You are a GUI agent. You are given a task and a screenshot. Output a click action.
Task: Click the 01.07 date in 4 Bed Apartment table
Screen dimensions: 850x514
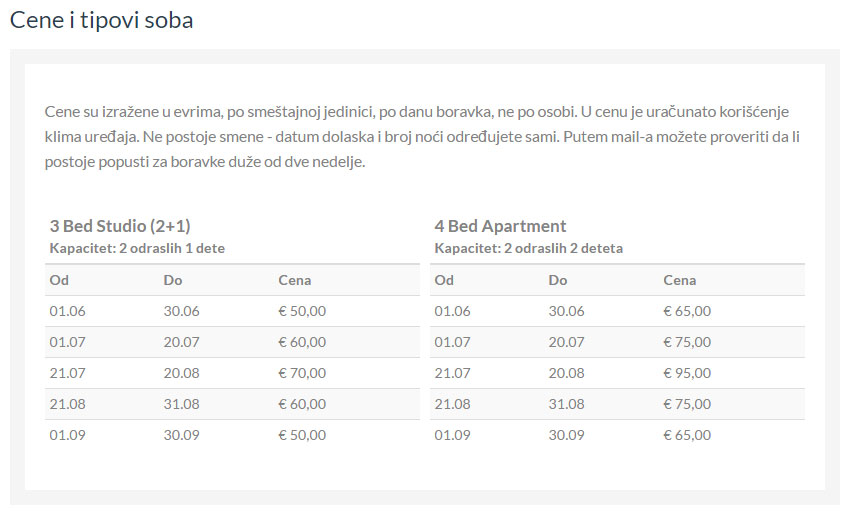[x=452, y=342]
